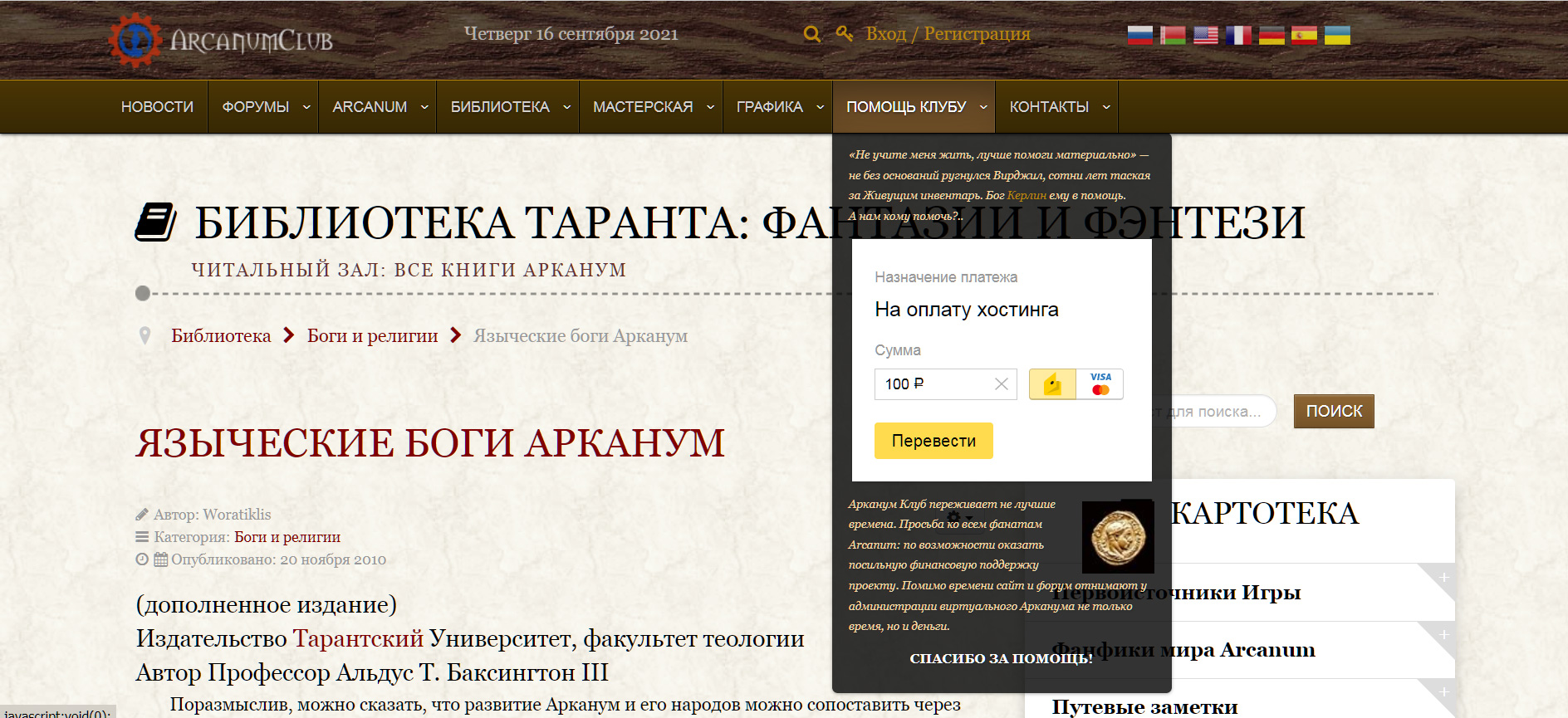Screen dimensions: 1568x718
Task: Click the gold coin thumbnail image
Action: (1118, 537)
